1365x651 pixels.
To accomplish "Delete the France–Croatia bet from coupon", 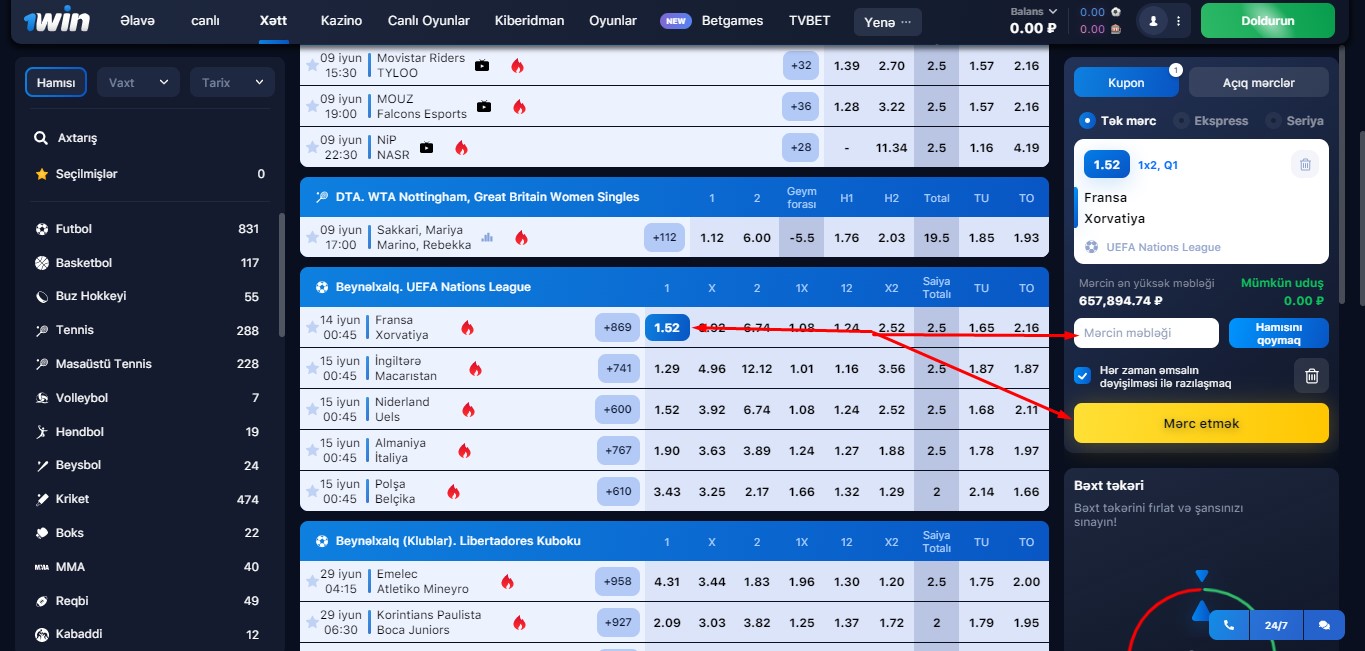I will [x=1303, y=165].
